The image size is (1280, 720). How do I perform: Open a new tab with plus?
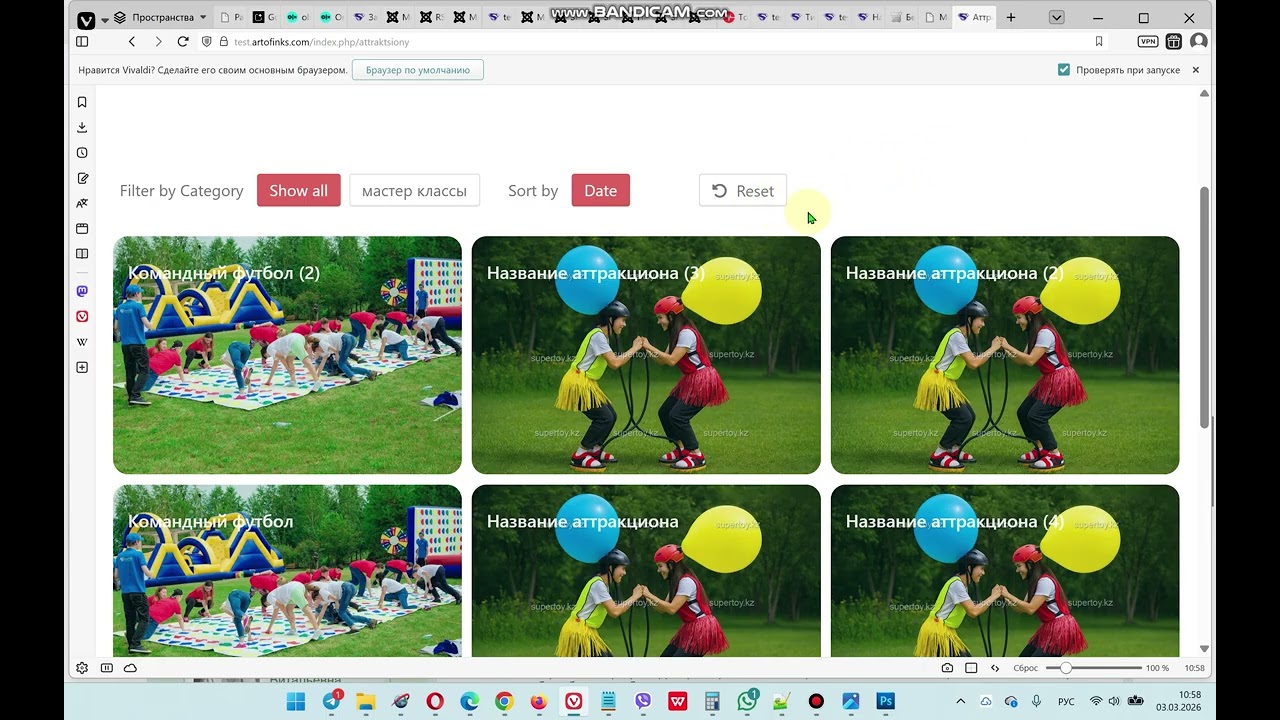pos(1011,17)
